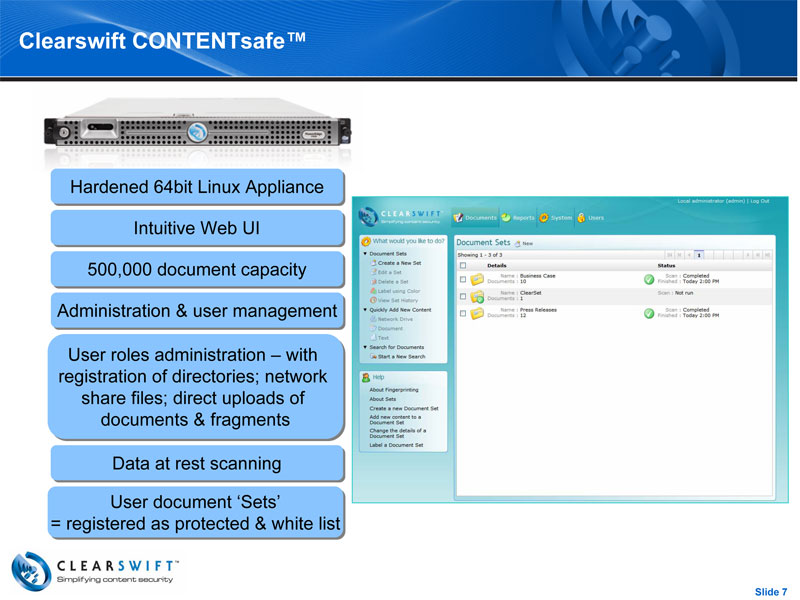Click the Edit a Set icon
800x600 pixels.
point(373,272)
